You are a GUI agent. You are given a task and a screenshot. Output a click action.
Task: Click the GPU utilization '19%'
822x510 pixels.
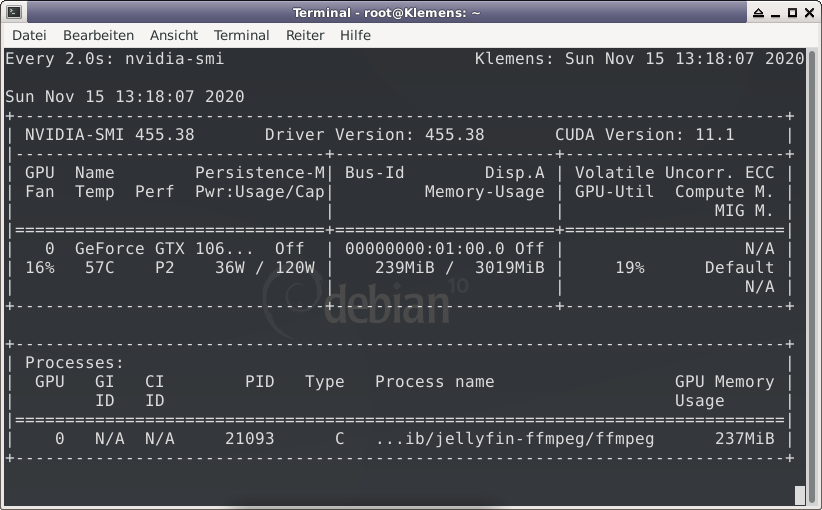point(630,268)
